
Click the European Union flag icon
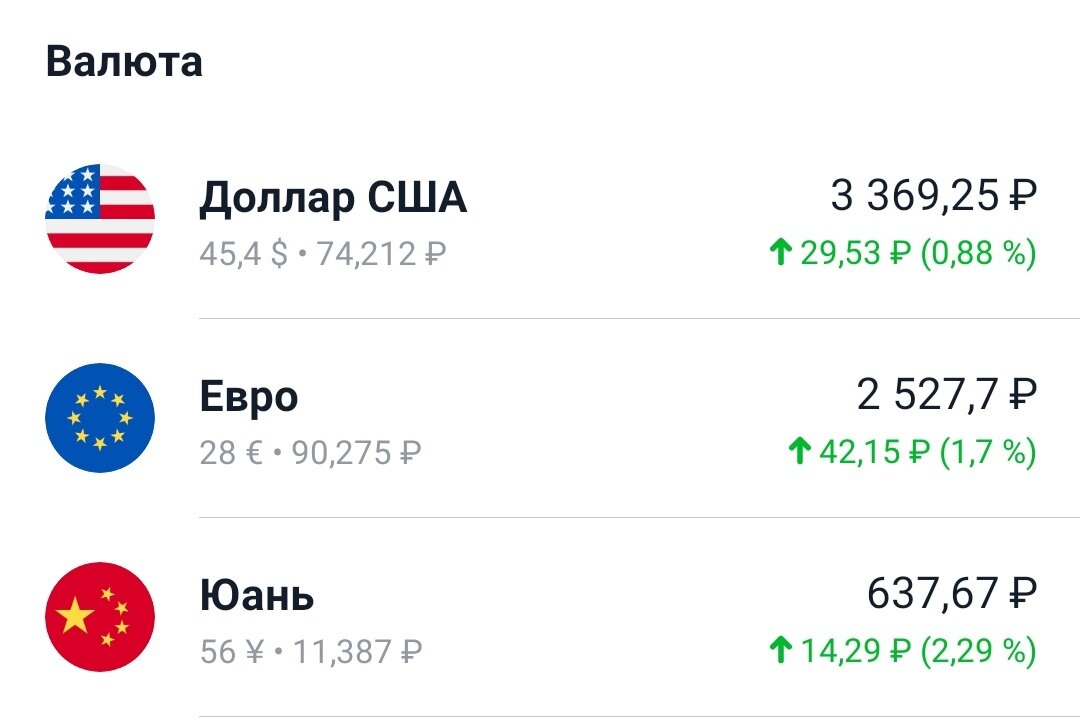pyautogui.click(x=99, y=418)
